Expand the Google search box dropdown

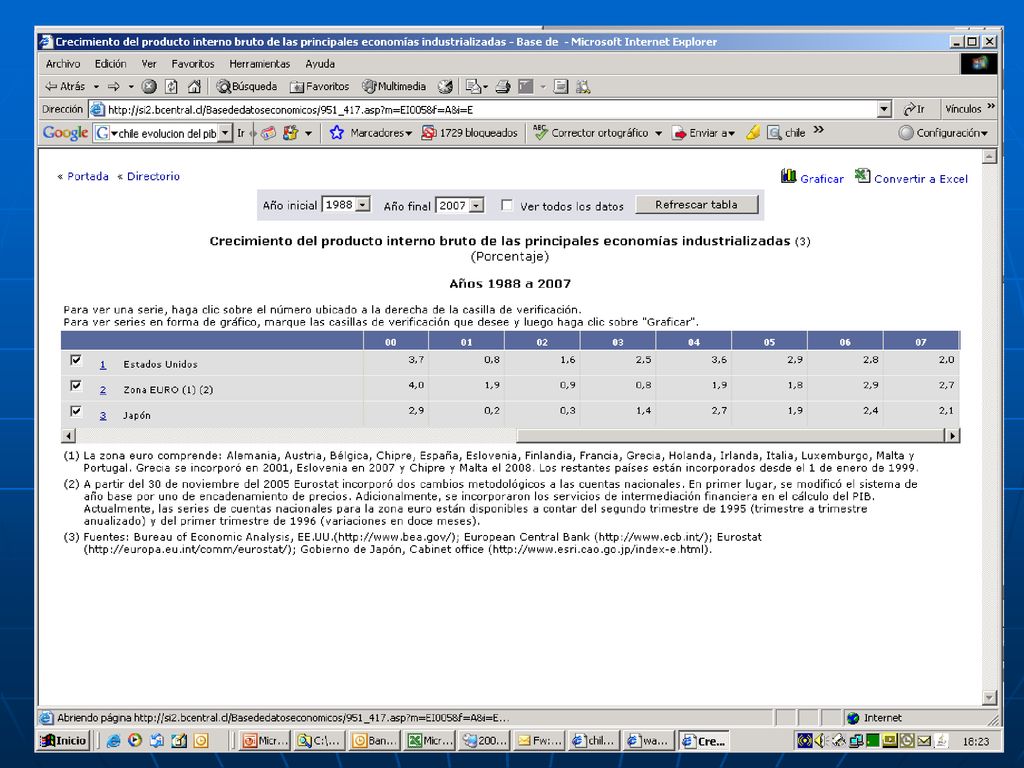pyautogui.click(x=225, y=133)
